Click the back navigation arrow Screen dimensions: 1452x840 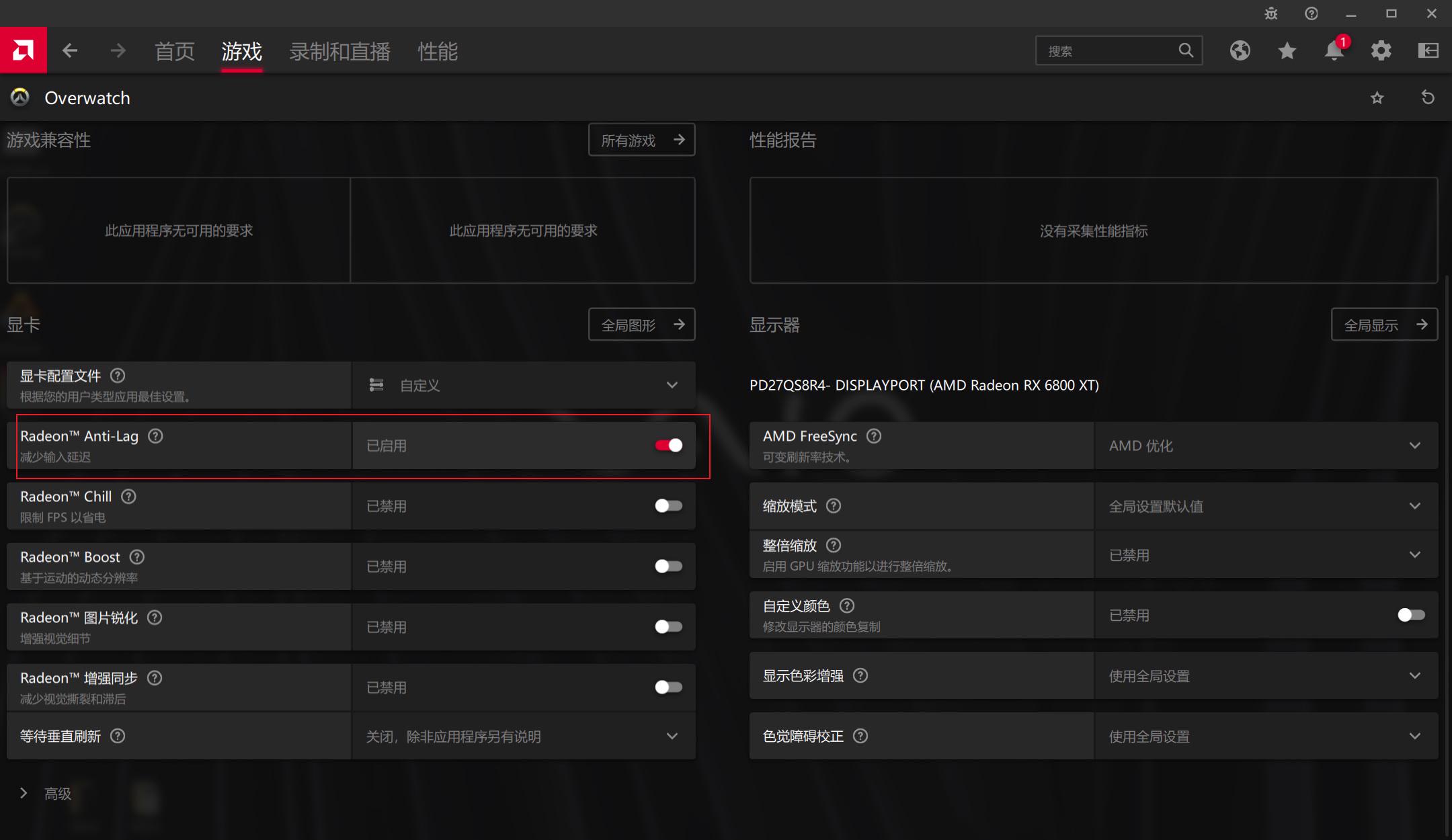coord(70,50)
